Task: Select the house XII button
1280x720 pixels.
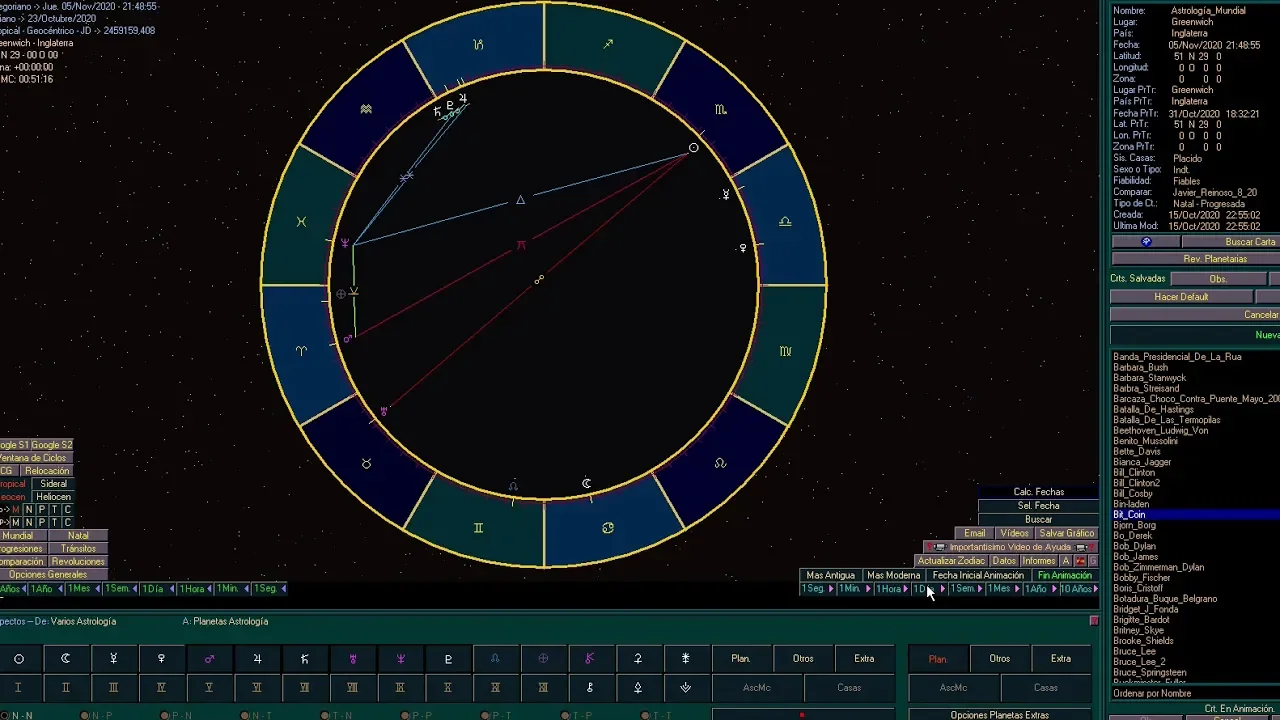Action: pos(543,688)
